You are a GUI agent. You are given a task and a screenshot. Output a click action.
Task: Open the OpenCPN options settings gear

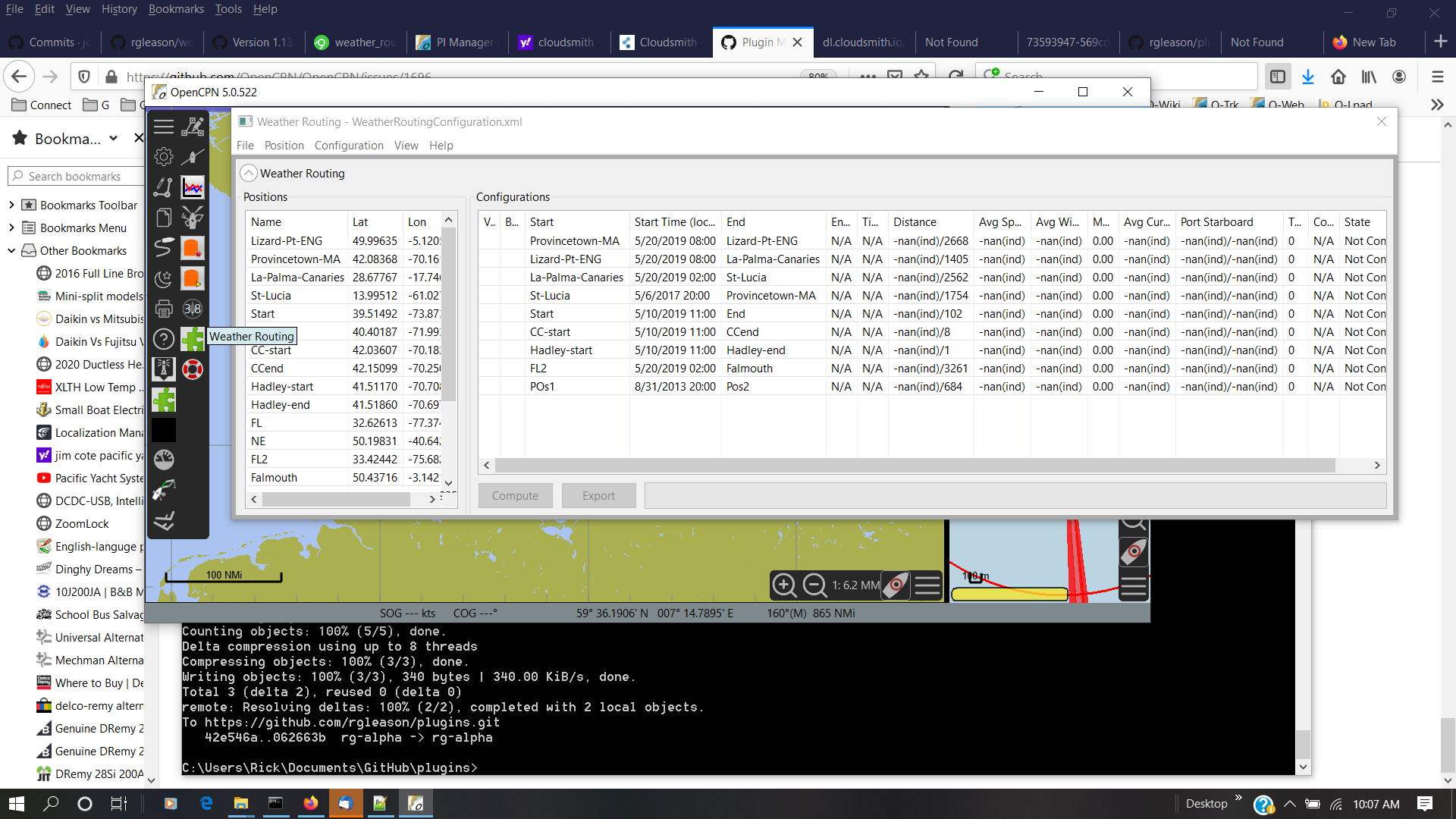[163, 158]
